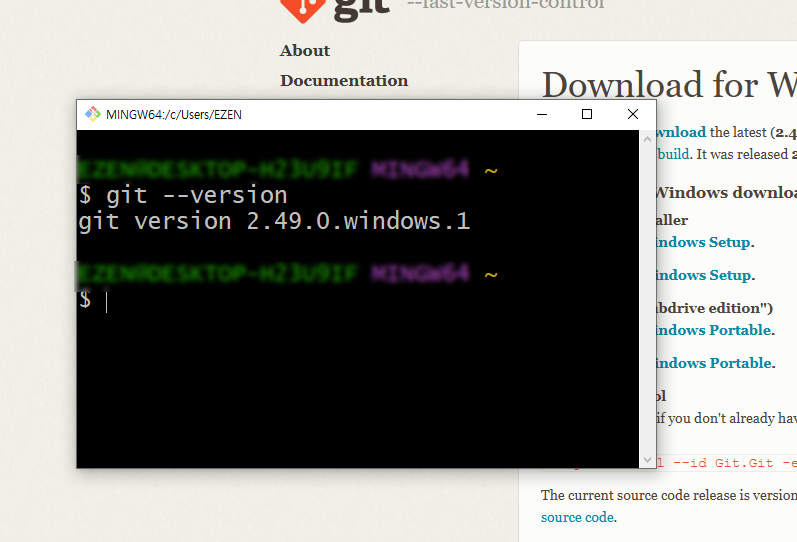Click the terminal vertical scrollbar track
Viewport: 797px width, 542px height.
coord(647,299)
